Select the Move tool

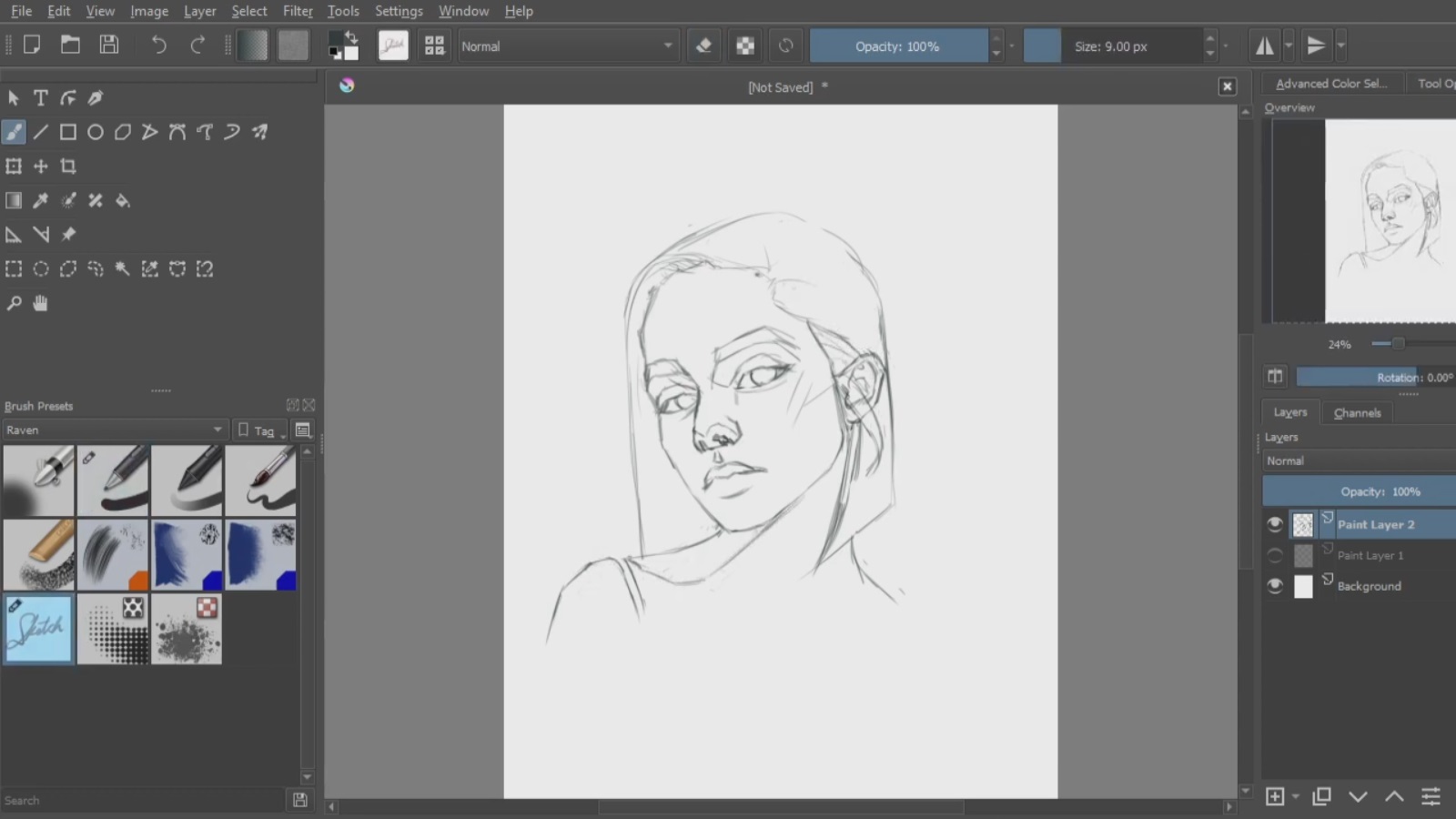[41, 167]
